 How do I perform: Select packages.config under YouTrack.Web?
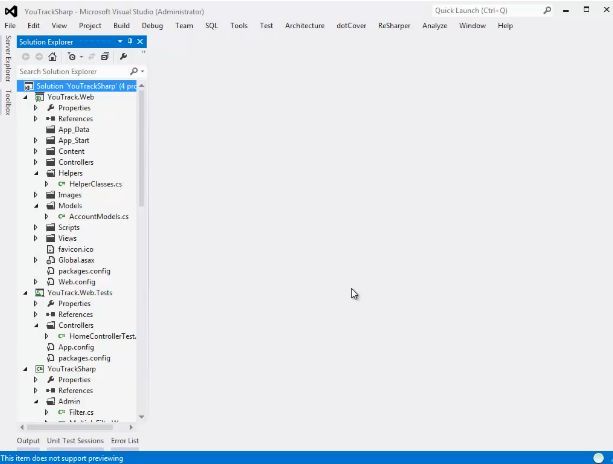tap(84, 271)
